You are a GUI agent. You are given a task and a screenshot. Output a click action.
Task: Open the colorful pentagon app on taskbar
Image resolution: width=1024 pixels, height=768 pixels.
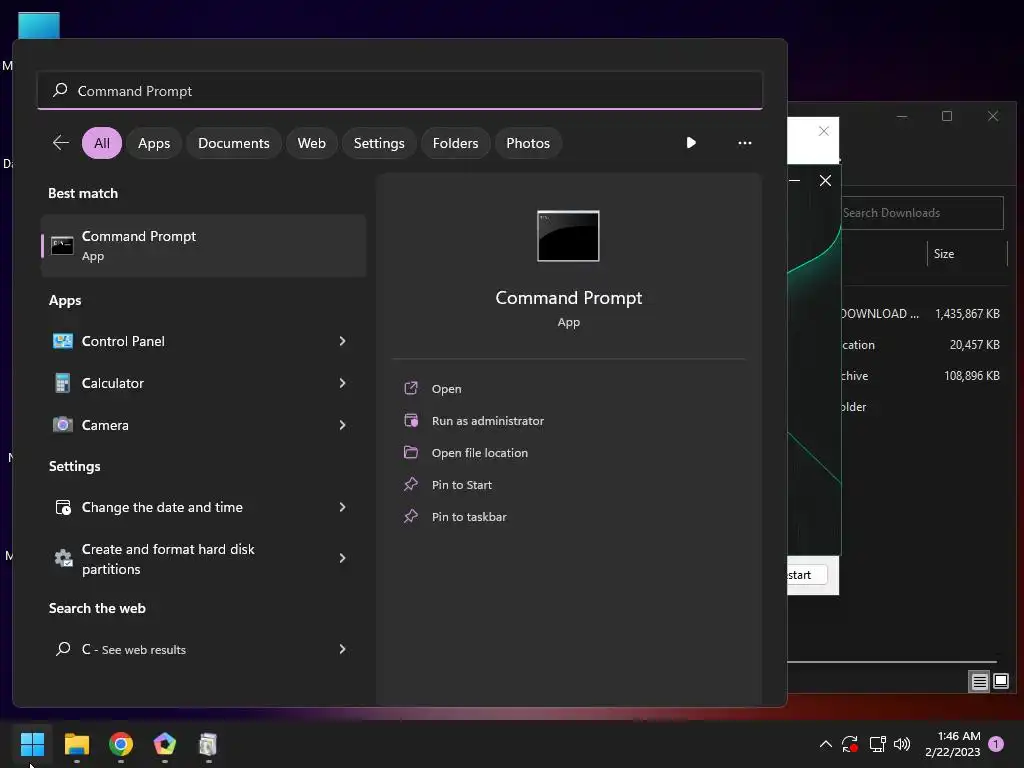click(x=165, y=743)
